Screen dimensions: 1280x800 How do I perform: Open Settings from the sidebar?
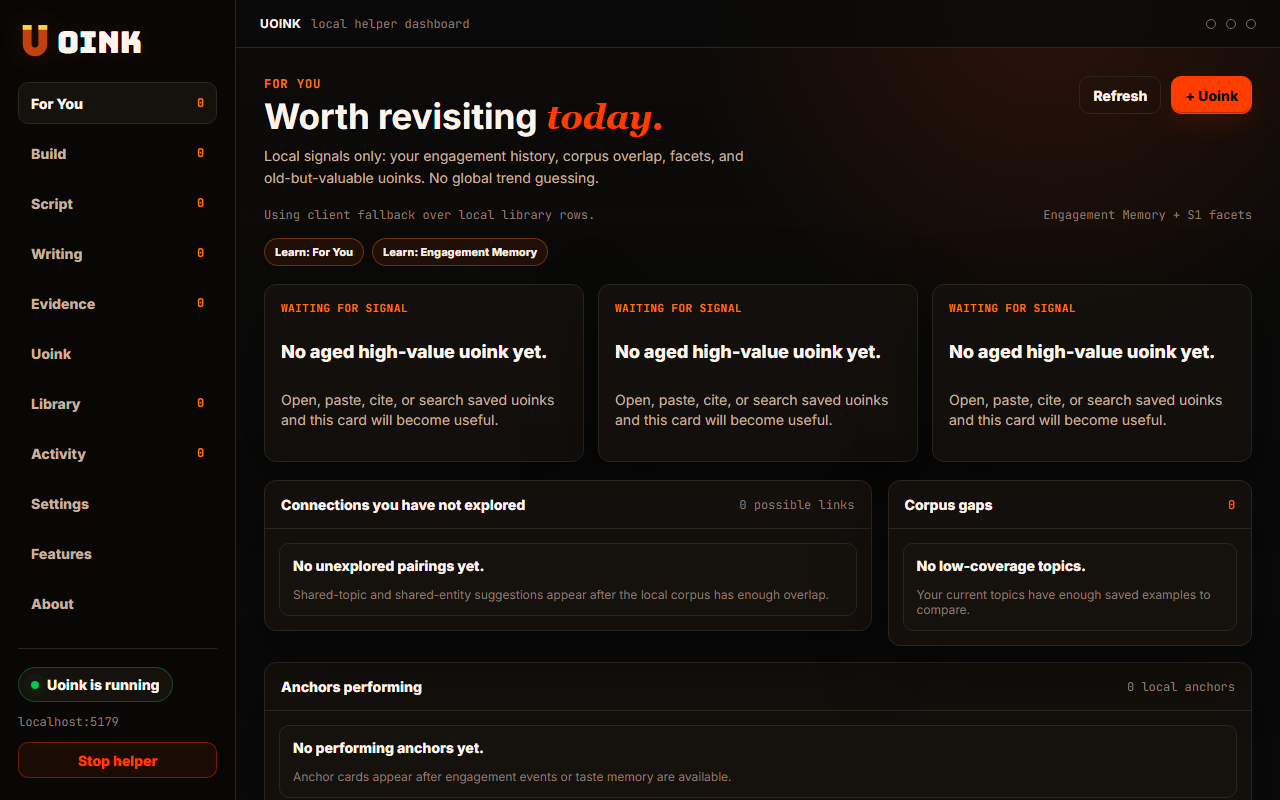[117, 503]
